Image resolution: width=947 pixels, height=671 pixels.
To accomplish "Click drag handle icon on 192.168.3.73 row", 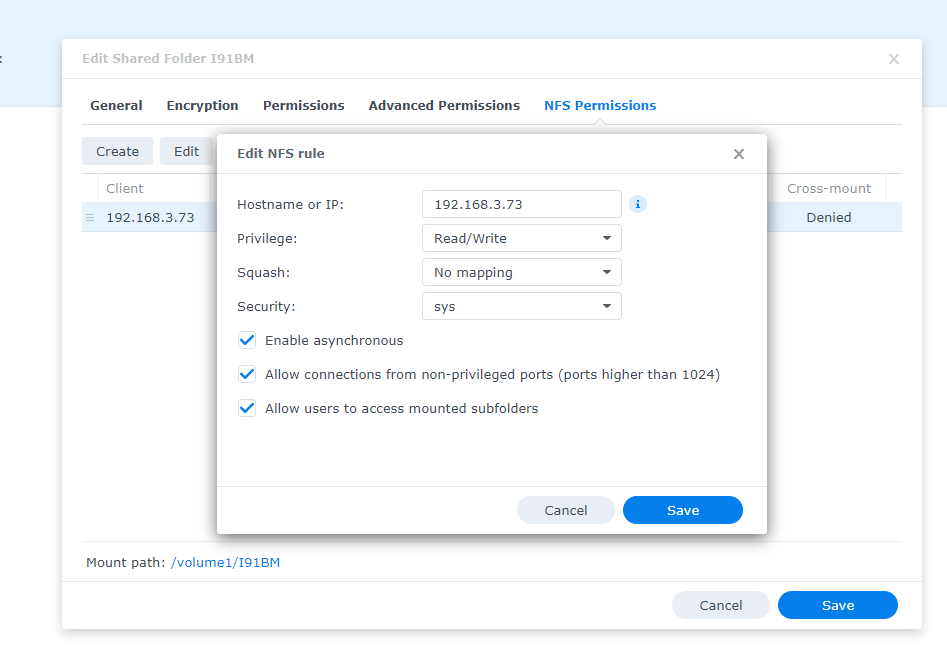I will pos(90,217).
